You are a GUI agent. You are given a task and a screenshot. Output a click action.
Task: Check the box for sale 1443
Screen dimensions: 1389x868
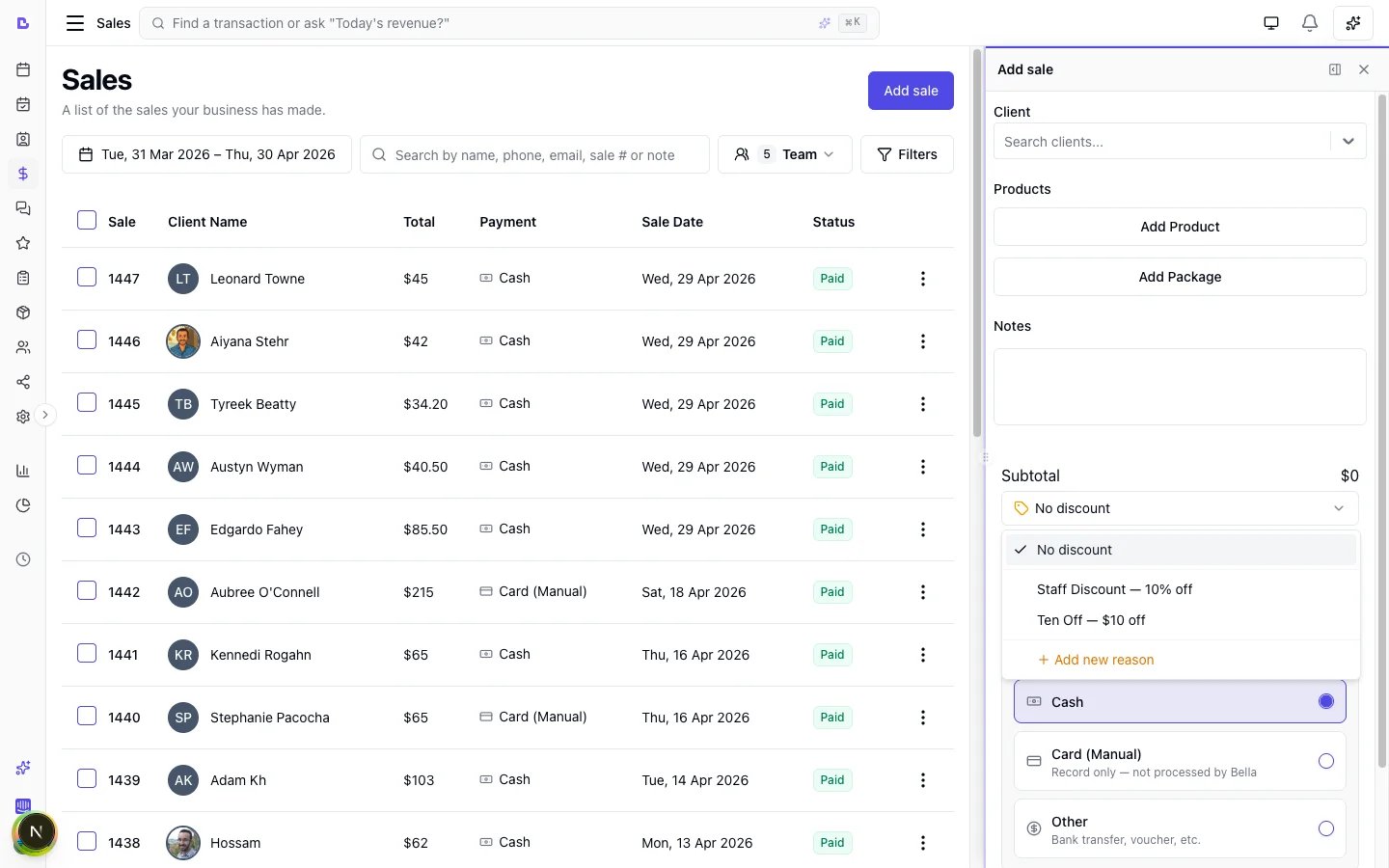coord(87,528)
